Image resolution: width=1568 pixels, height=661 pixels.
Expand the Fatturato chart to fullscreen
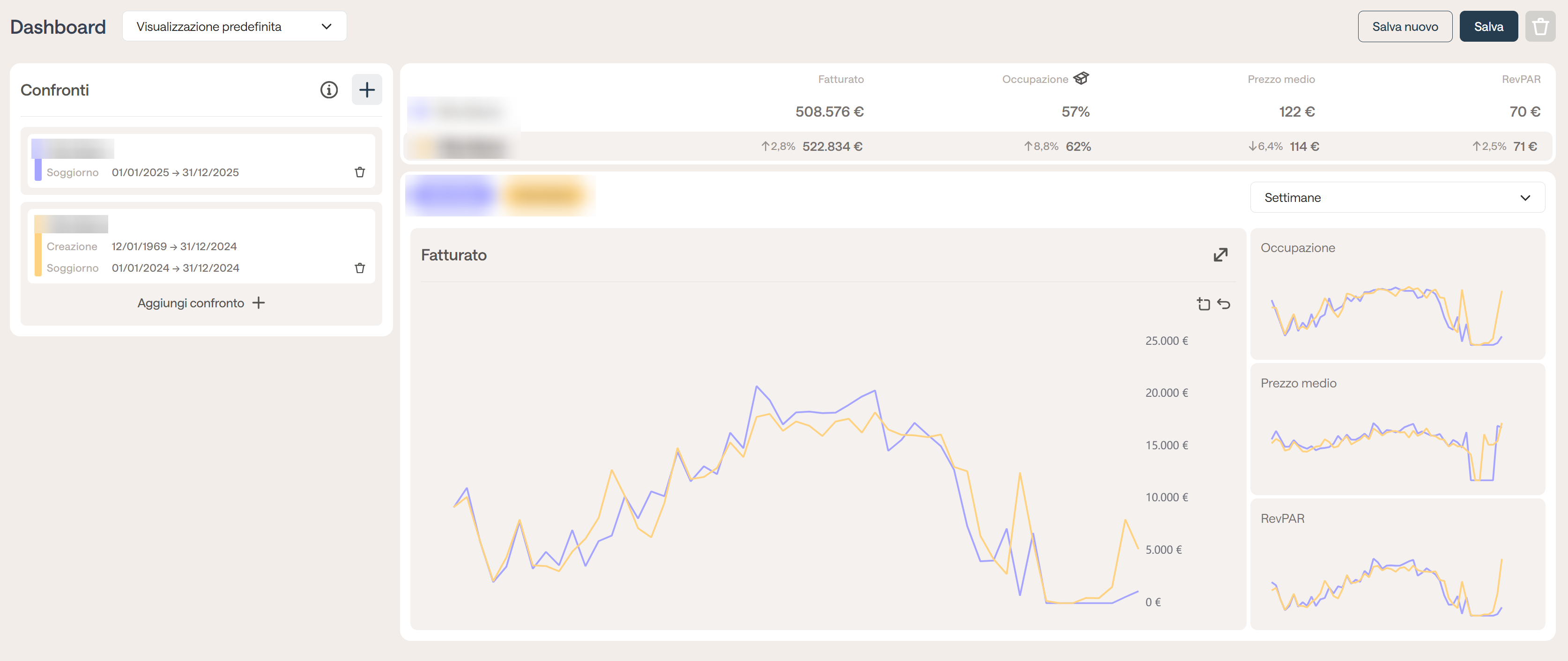[1220, 254]
